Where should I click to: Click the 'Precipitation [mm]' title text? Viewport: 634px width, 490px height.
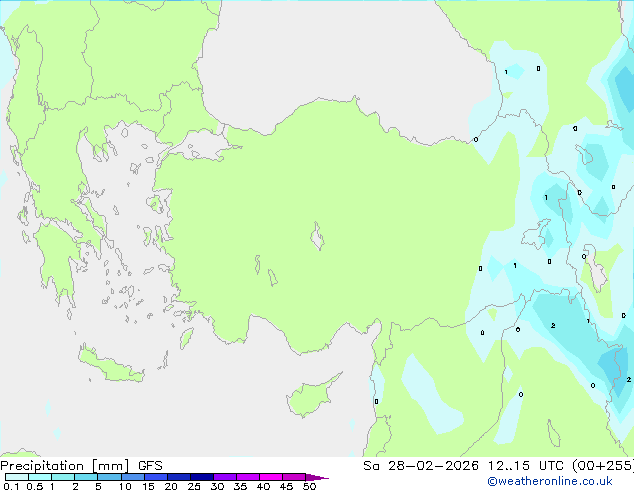click(x=65, y=466)
